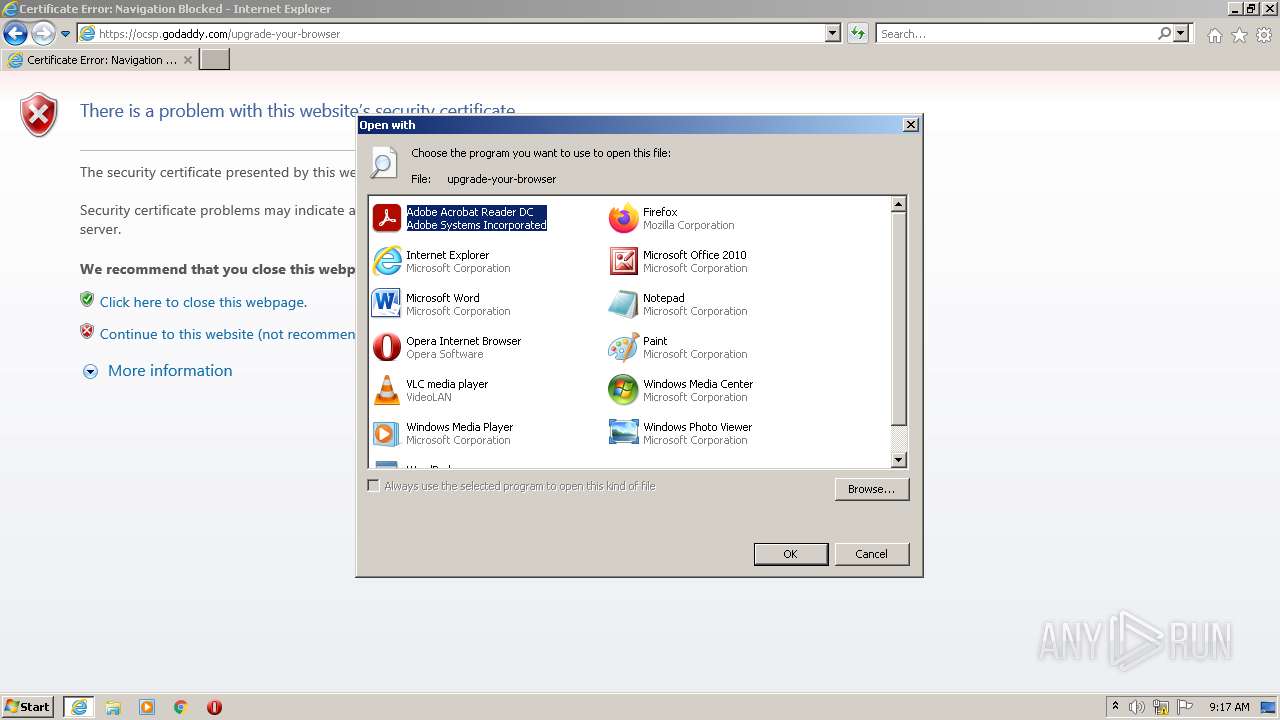Click the Search... input field
Viewport: 1280px width, 720px height.
pyautogui.click(x=1016, y=34)
